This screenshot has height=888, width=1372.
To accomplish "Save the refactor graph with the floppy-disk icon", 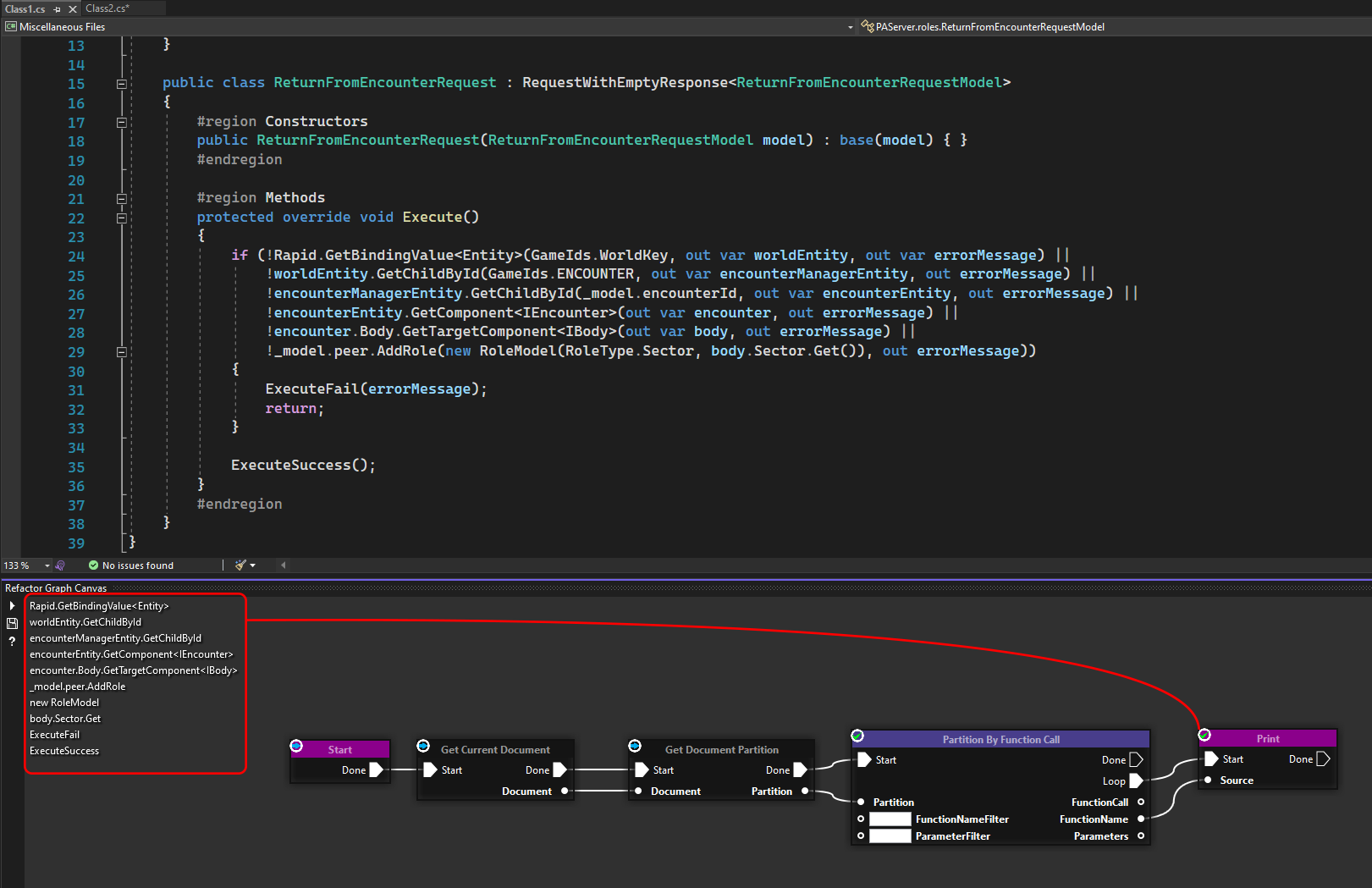I will coord(12,623).
